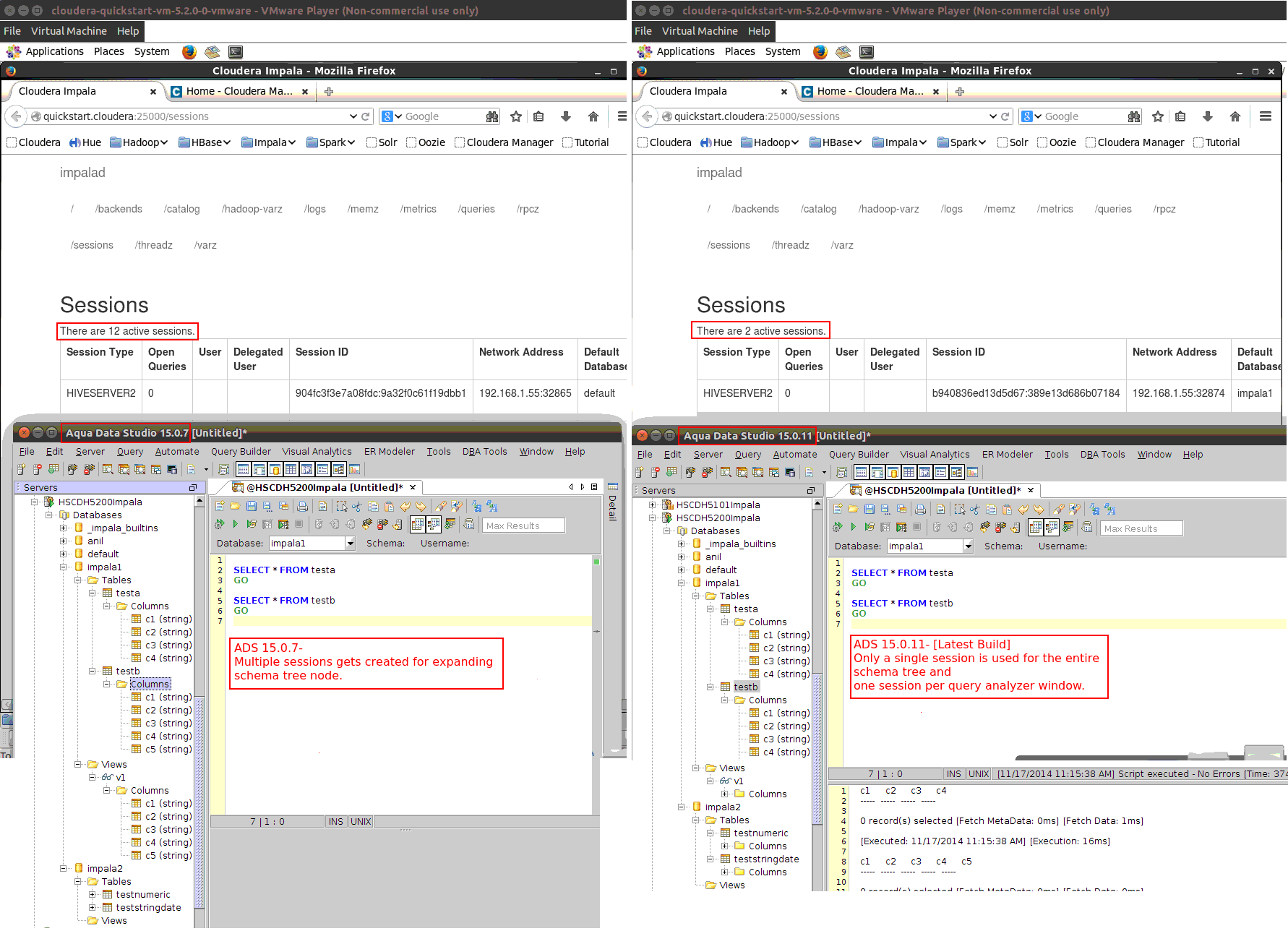Restore Servers panel in left Aqua Data Studio
Viewport: 1288px width, 931px height.
[193, 488]
